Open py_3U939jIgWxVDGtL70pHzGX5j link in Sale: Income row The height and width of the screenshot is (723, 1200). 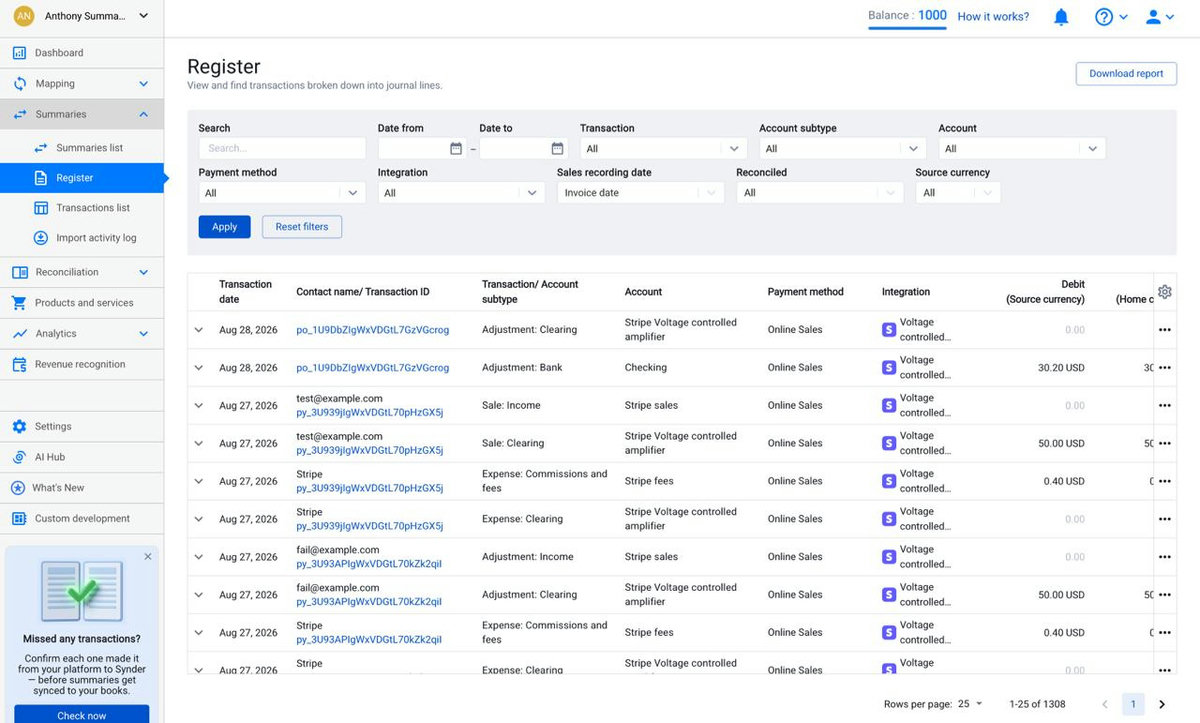[370, 412]
